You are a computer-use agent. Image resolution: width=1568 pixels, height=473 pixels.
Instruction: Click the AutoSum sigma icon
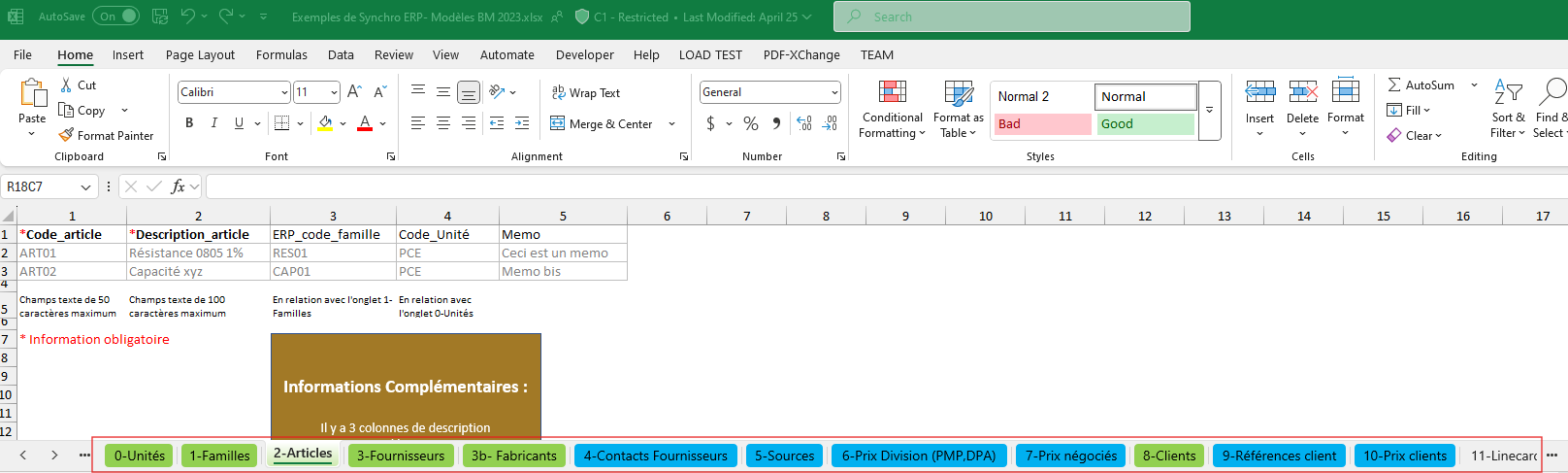(1394, 85)
